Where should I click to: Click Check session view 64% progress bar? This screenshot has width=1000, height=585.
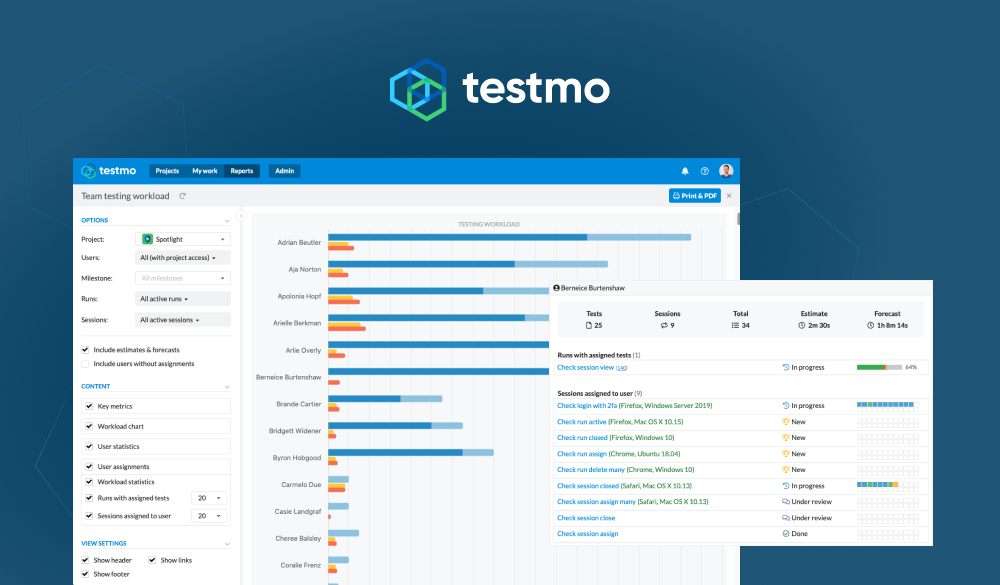coord(879,367)
